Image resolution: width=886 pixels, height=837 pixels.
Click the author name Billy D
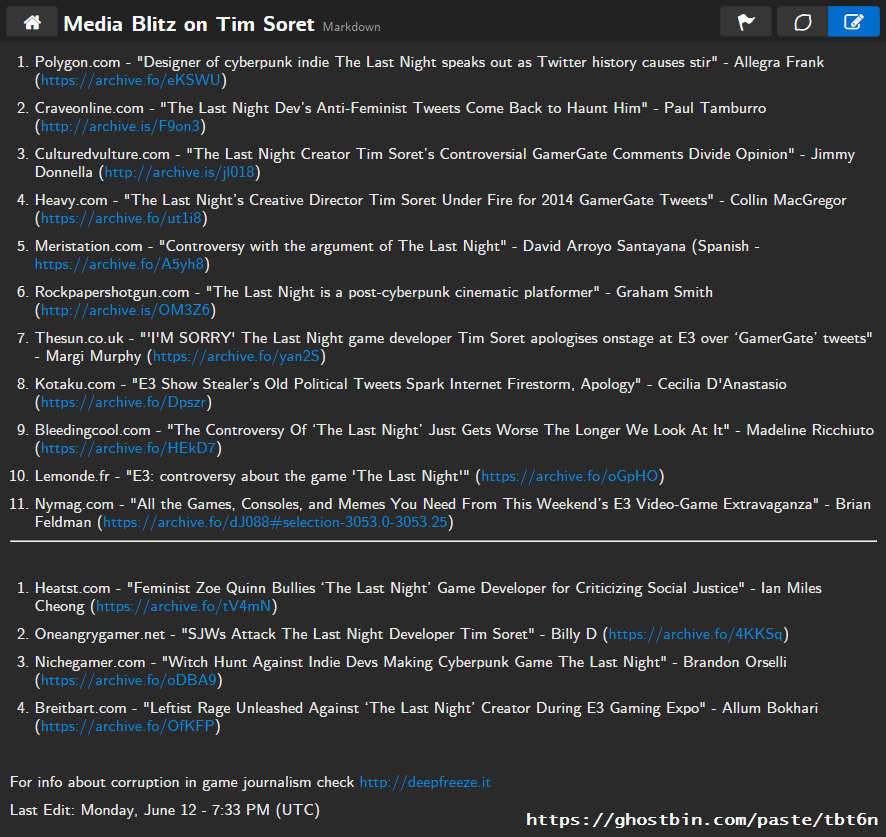[574, 634]
